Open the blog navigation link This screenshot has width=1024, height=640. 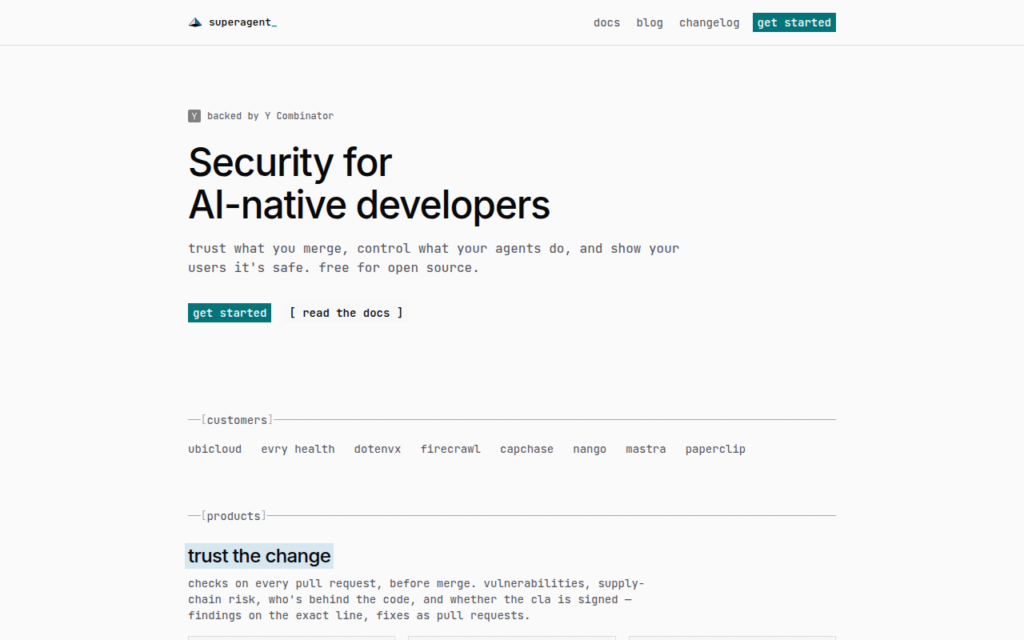point(649,23)
